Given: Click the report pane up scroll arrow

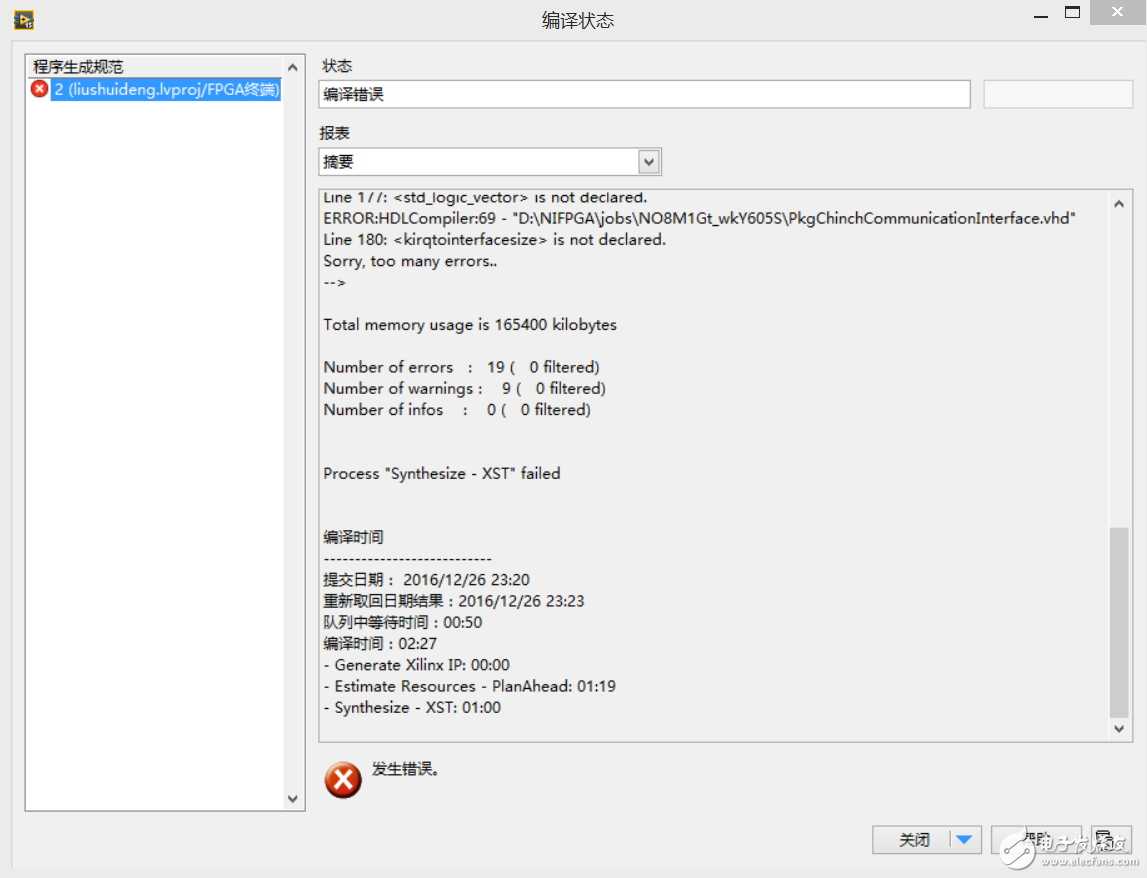Looking at the screenshot, I should (x=1118, y=204).
